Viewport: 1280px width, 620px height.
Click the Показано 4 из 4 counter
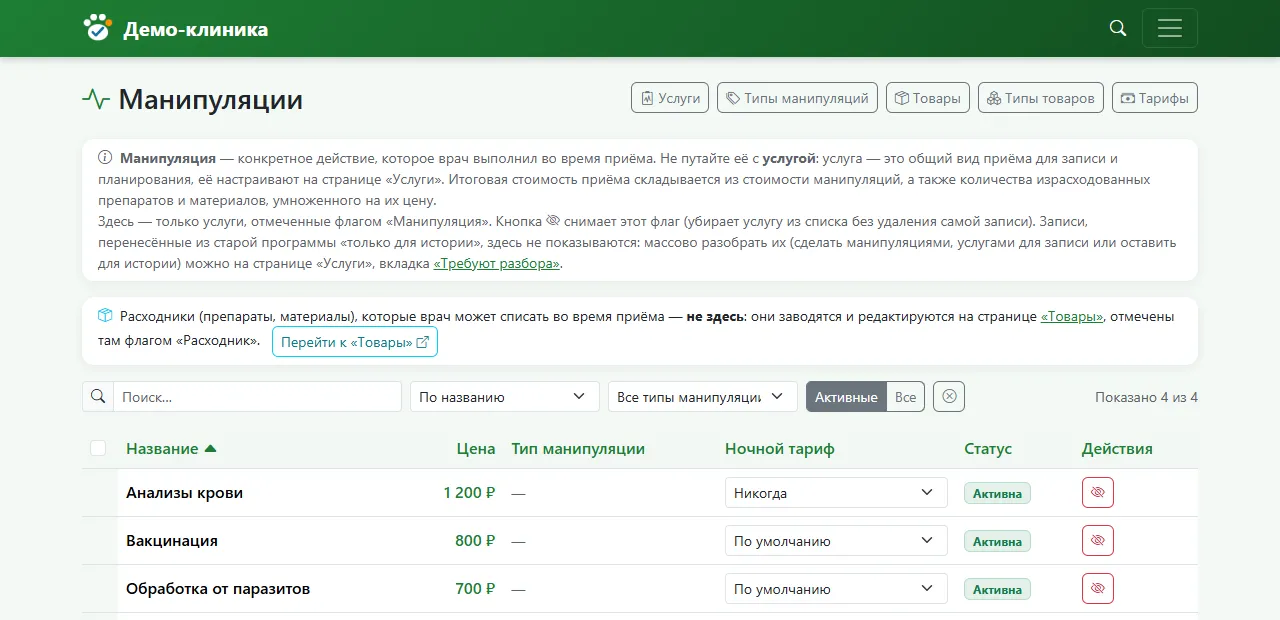tap(1146, 397)
